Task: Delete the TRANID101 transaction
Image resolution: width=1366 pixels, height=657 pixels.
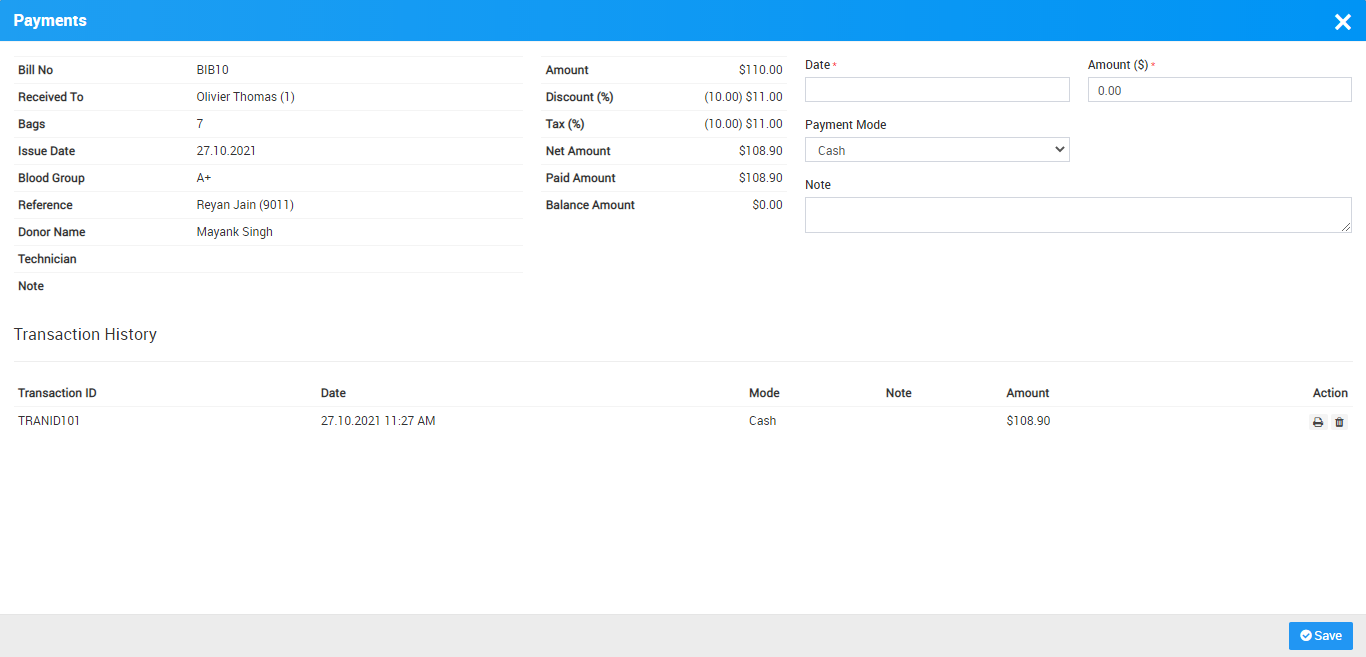Action: 1339,422
